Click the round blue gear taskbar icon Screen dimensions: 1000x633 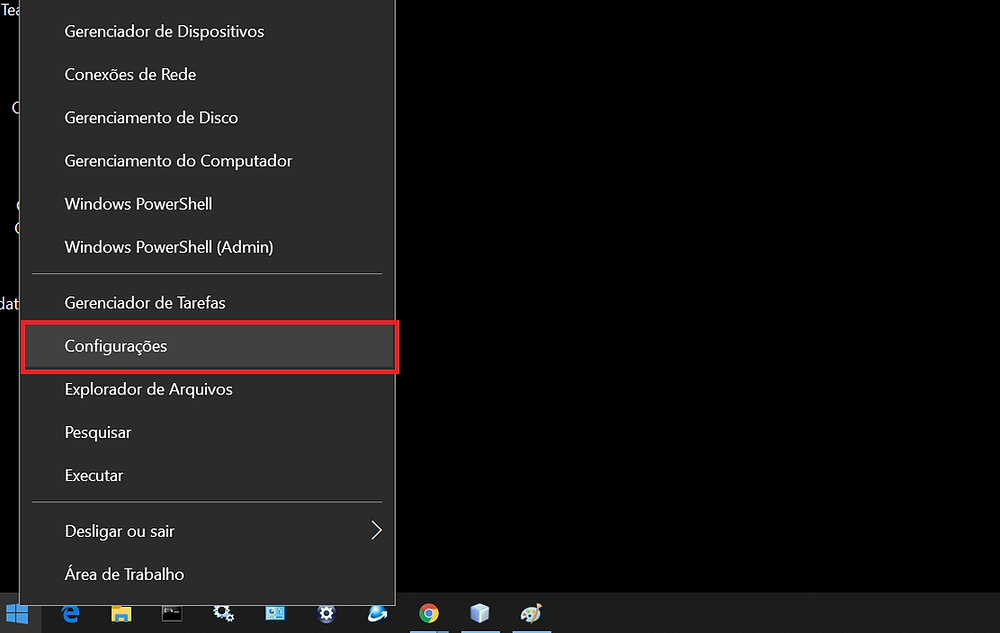326,614
